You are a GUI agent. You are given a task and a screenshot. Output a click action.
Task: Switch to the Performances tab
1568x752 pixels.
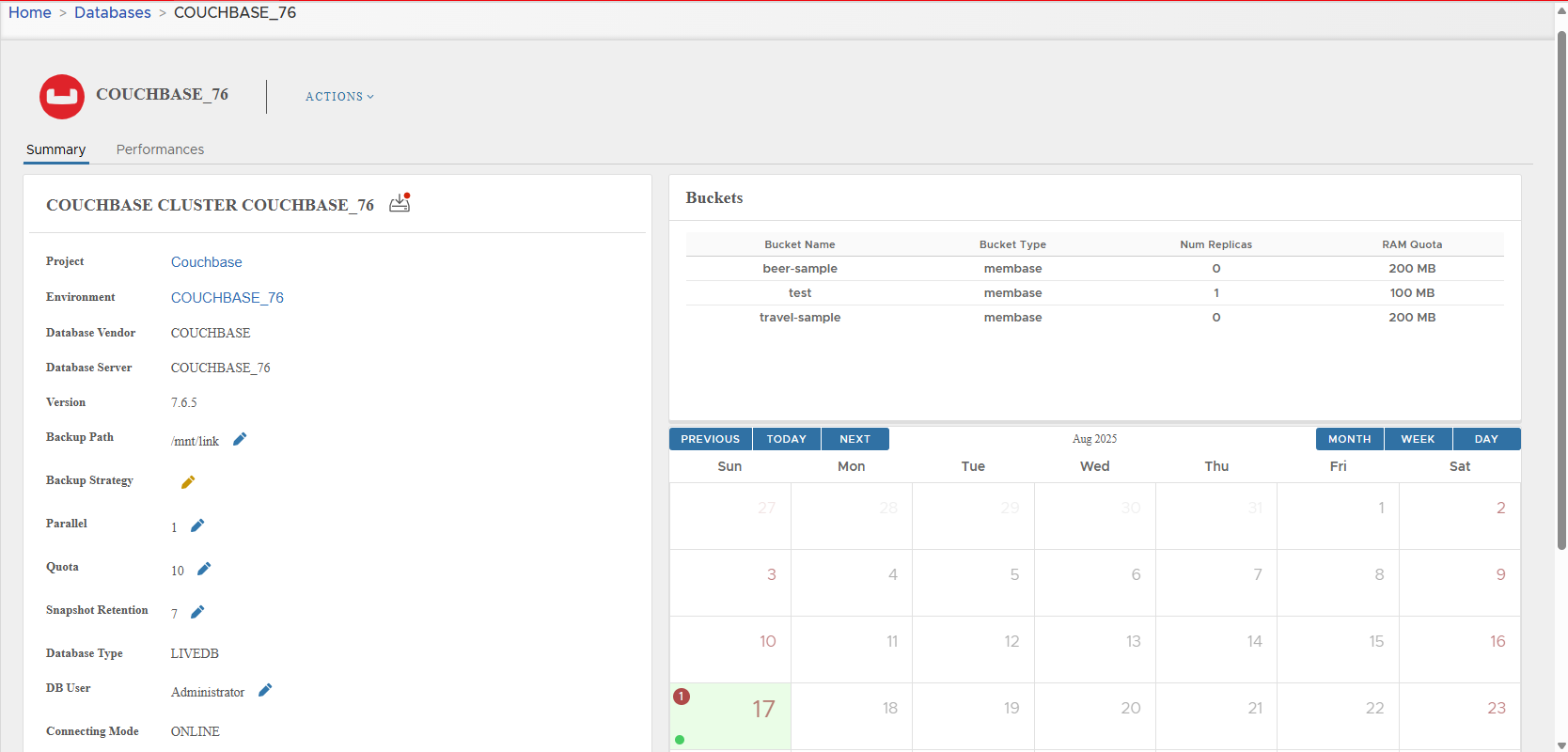160,149
